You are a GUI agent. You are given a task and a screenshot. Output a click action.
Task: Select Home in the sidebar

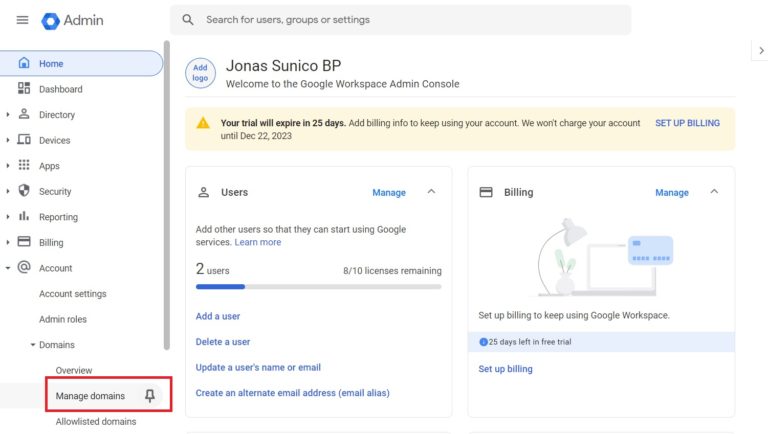[x=81, y=63]
